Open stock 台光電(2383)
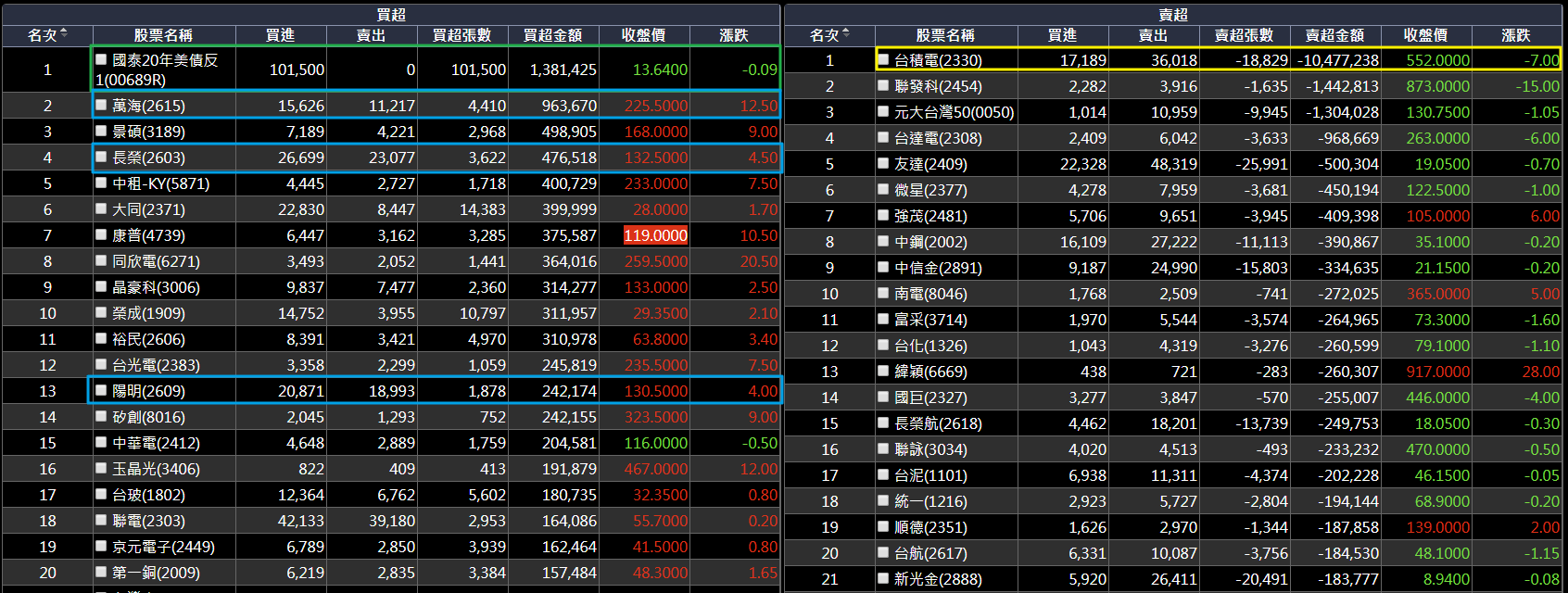The image size is (1568, 593). [156, 365]
